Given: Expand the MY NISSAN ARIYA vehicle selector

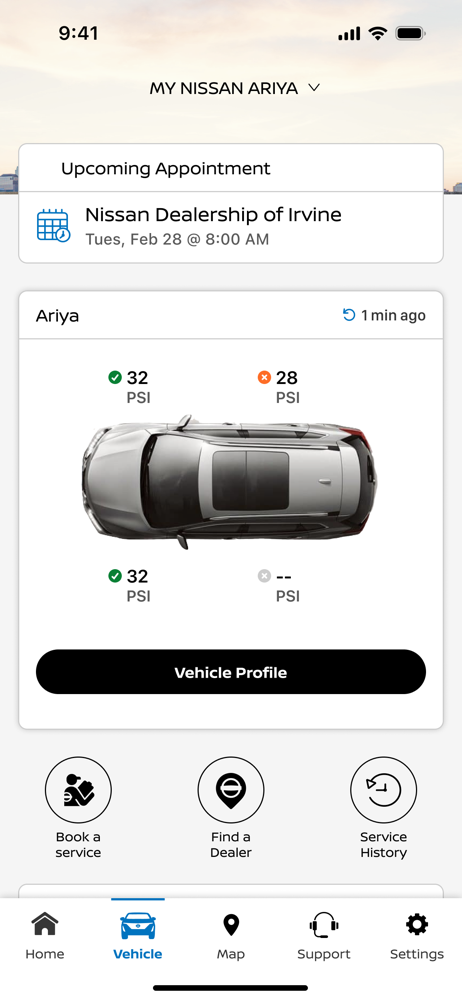Looking at the screenshot, I should 234,89.
